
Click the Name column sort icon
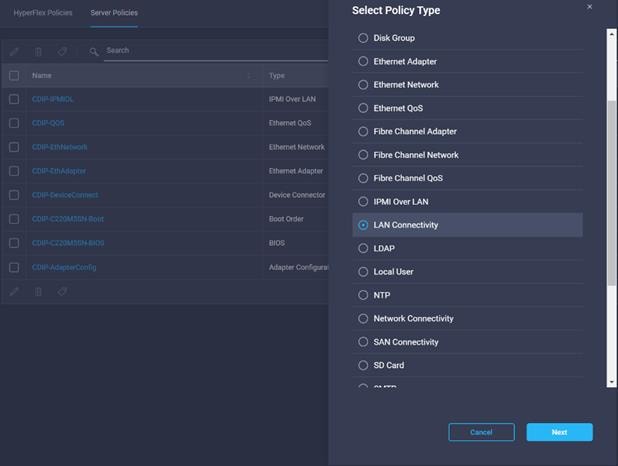[x=249, y=75]
